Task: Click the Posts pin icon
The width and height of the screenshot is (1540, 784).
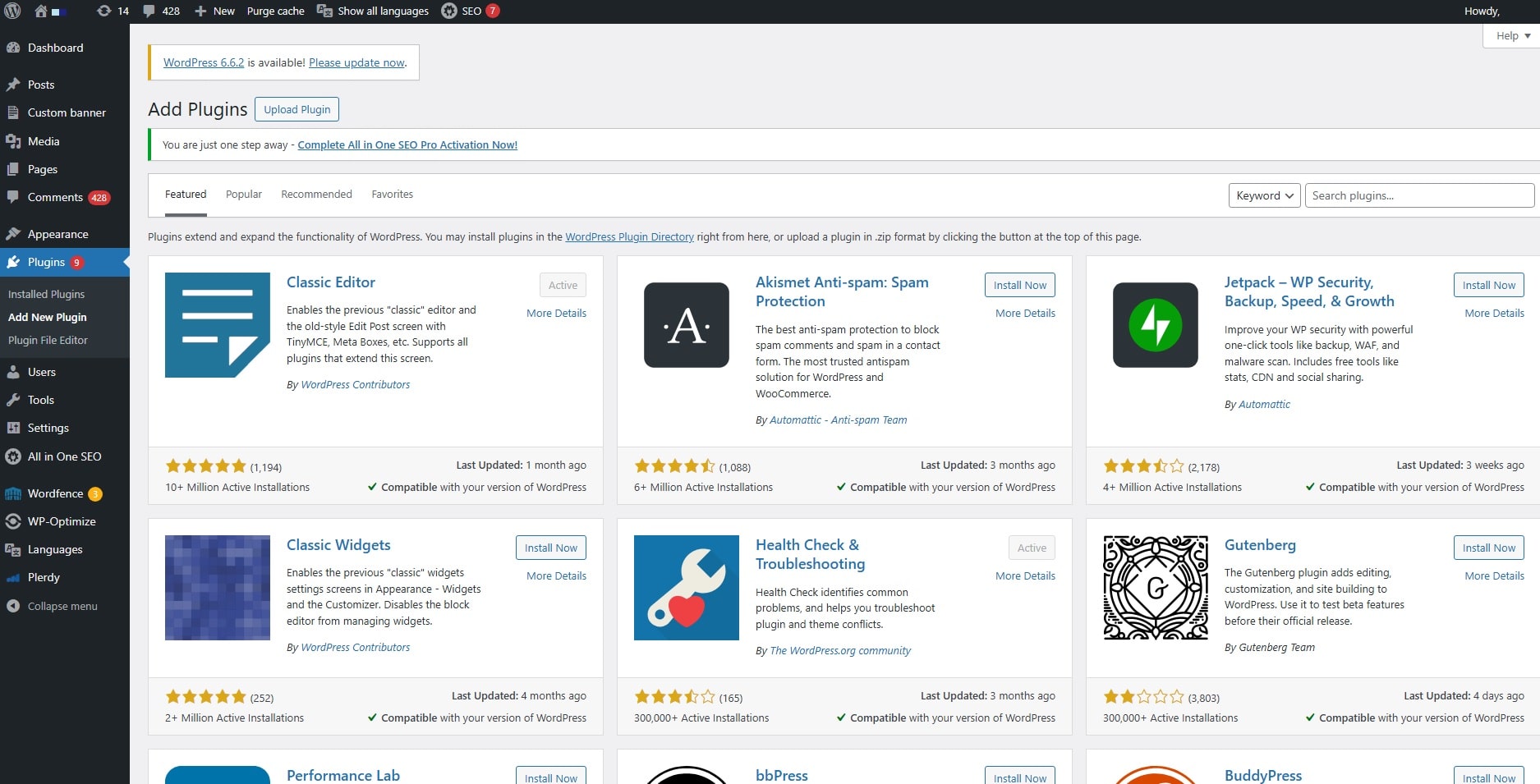Action: 13,85
